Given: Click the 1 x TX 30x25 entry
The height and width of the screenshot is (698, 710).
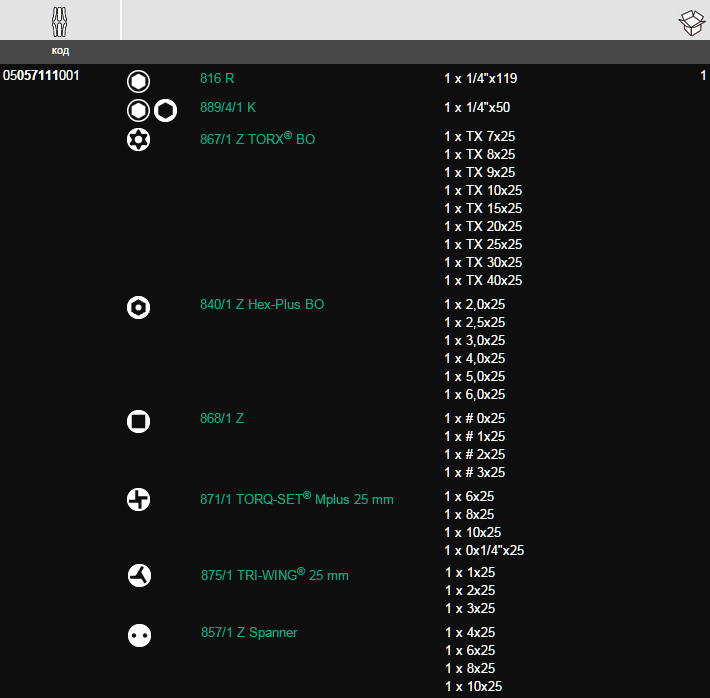Looking at the screenshot, I should pyautogui.click(x=483, y=262).
